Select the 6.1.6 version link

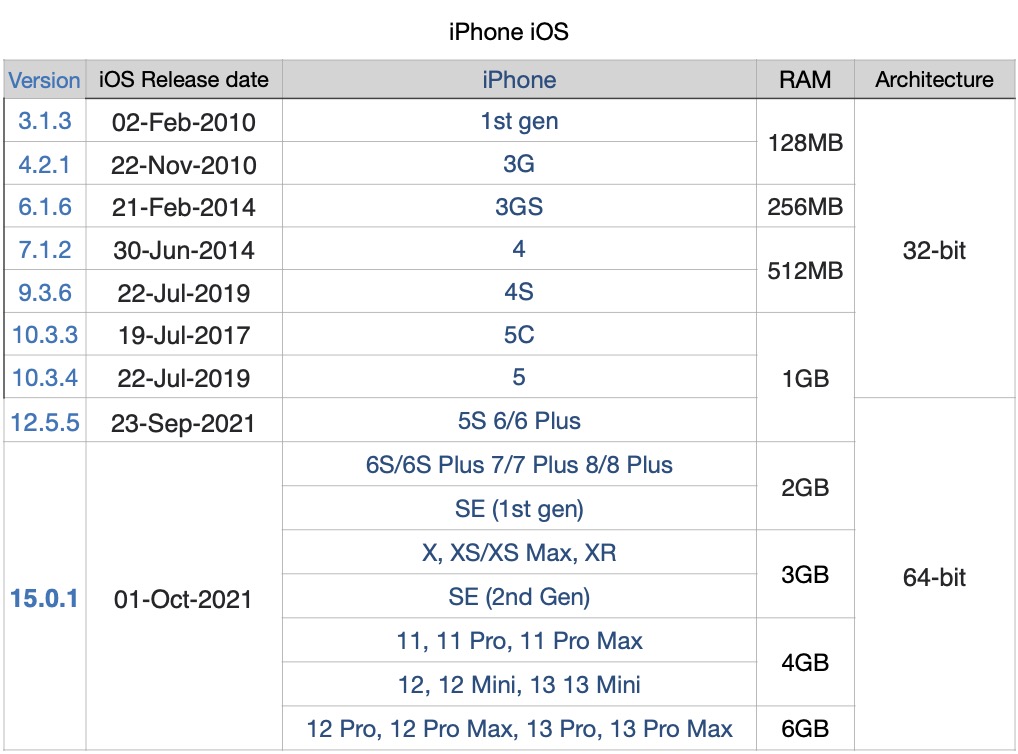coord(45,207)
